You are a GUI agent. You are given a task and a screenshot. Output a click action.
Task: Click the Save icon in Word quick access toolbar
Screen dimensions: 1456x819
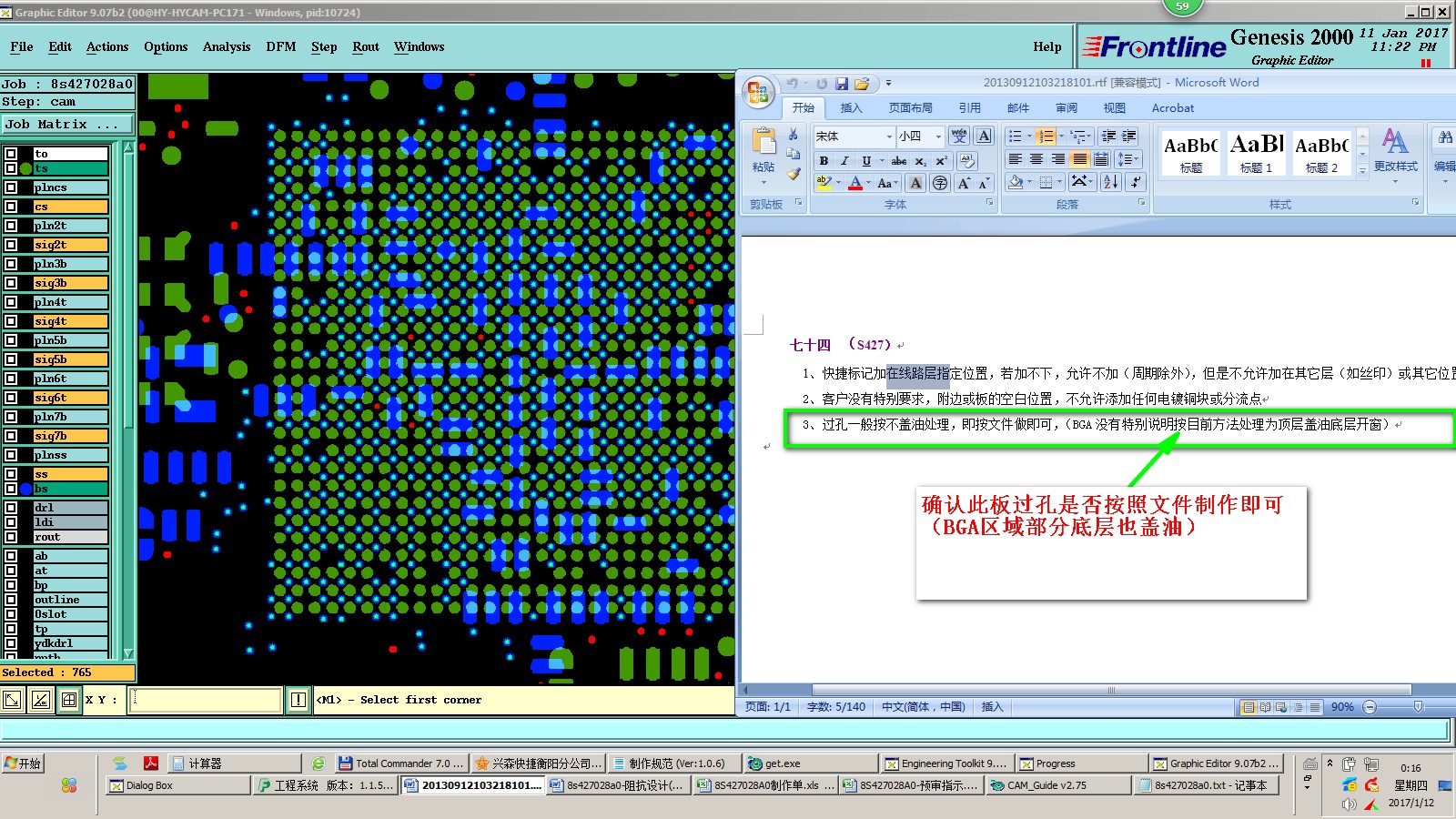(842, 84)
